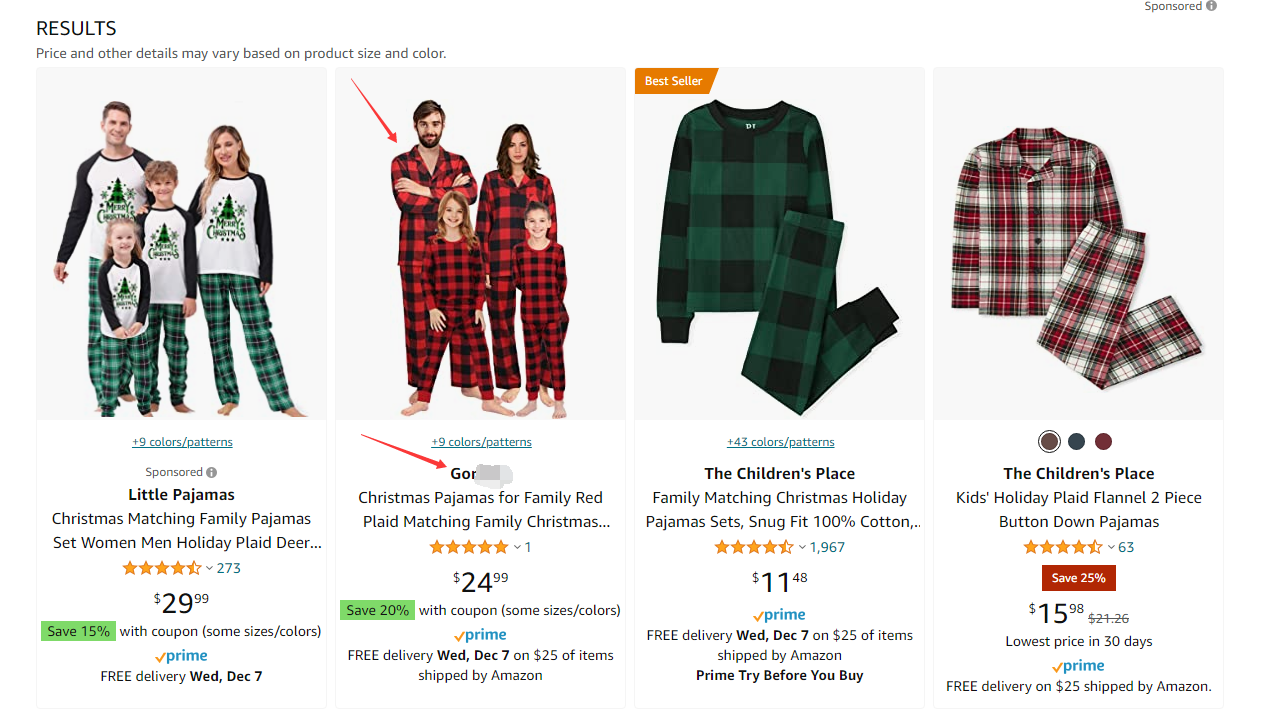Click the prime logo under Lowest price in 30 days

point(1079,666)
